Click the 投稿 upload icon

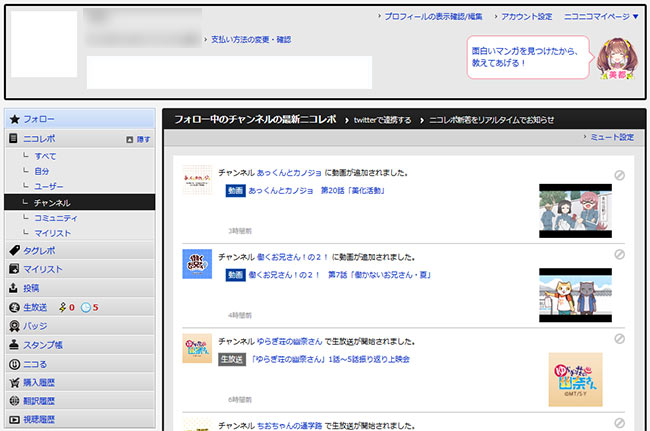[x=13, y=288]
